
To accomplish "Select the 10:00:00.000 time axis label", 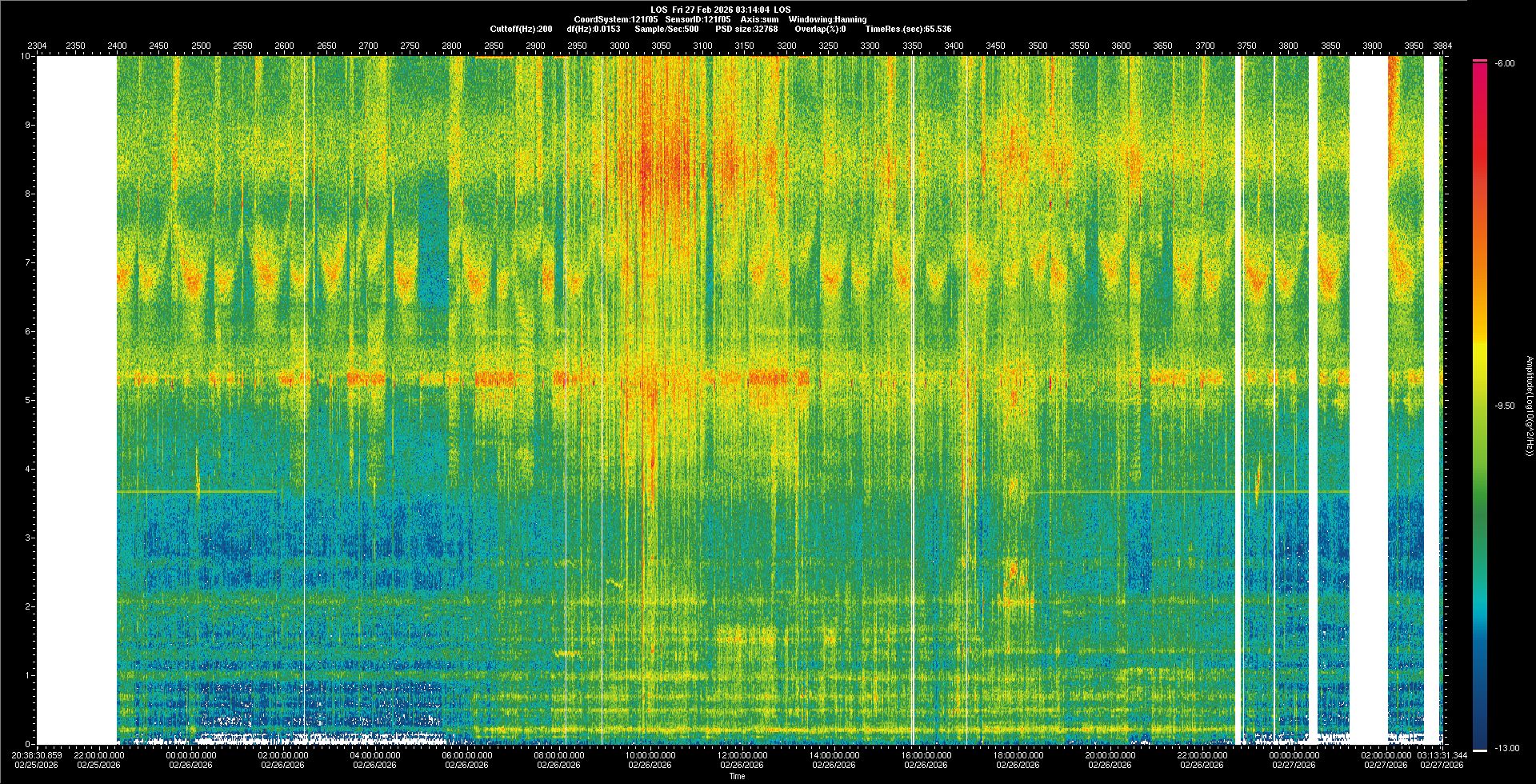I will (651, 755).
